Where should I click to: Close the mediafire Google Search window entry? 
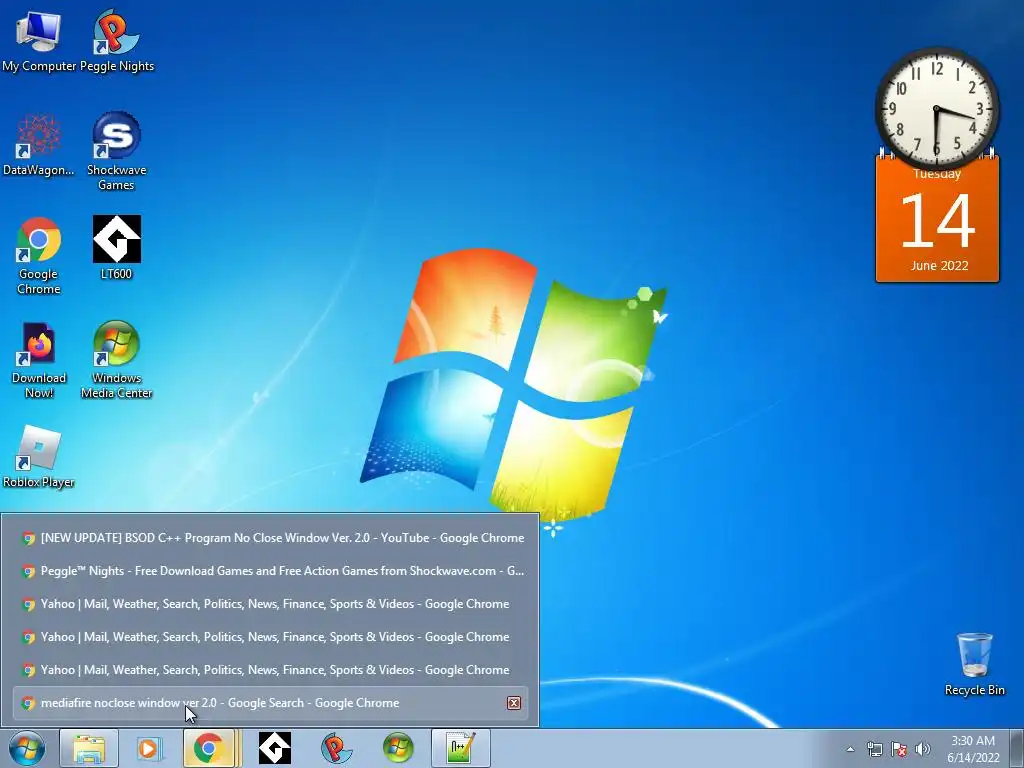(514, 703)
